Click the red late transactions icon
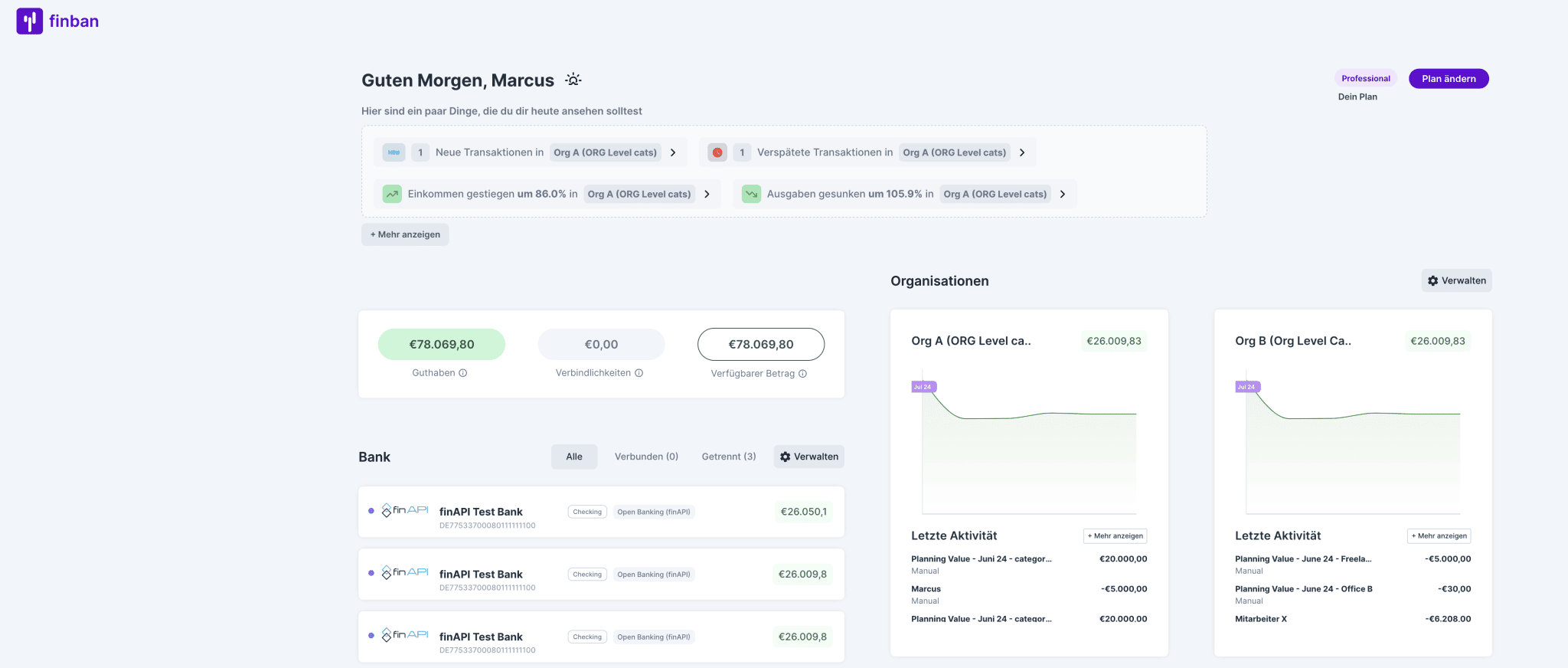 tap(717, 152)
